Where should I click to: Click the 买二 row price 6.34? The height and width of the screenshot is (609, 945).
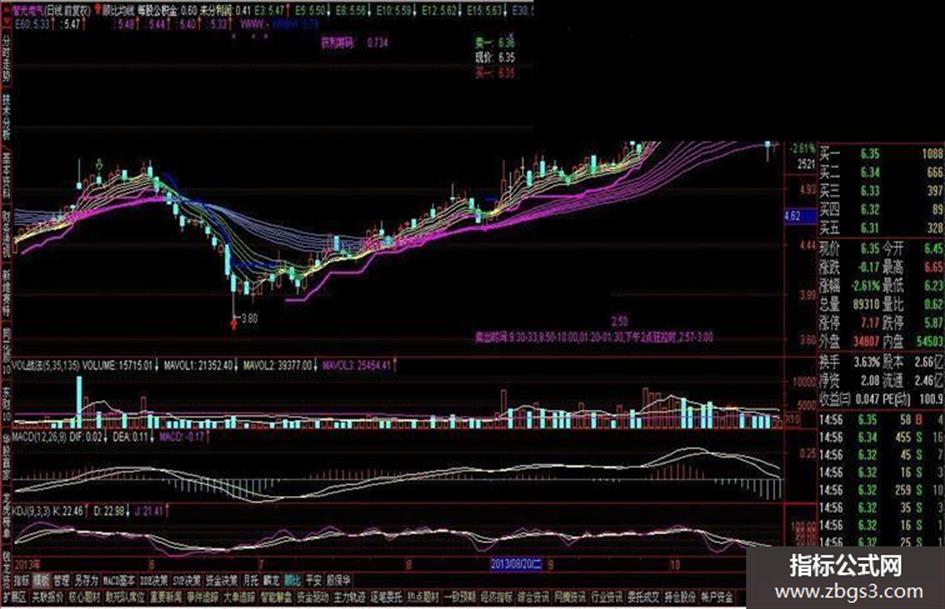click(870, 172)
